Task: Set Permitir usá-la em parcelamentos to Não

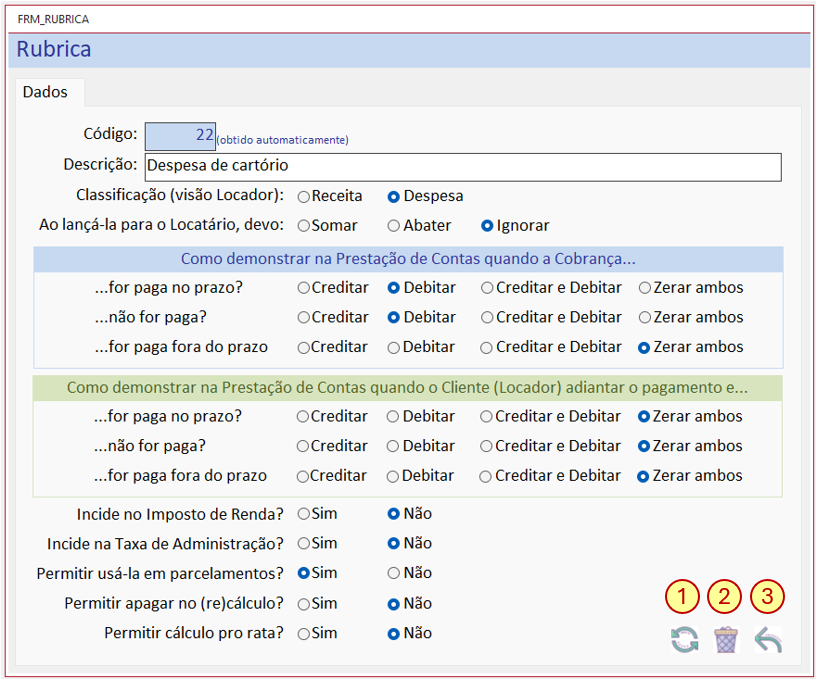Action: (x=393, y=574)
